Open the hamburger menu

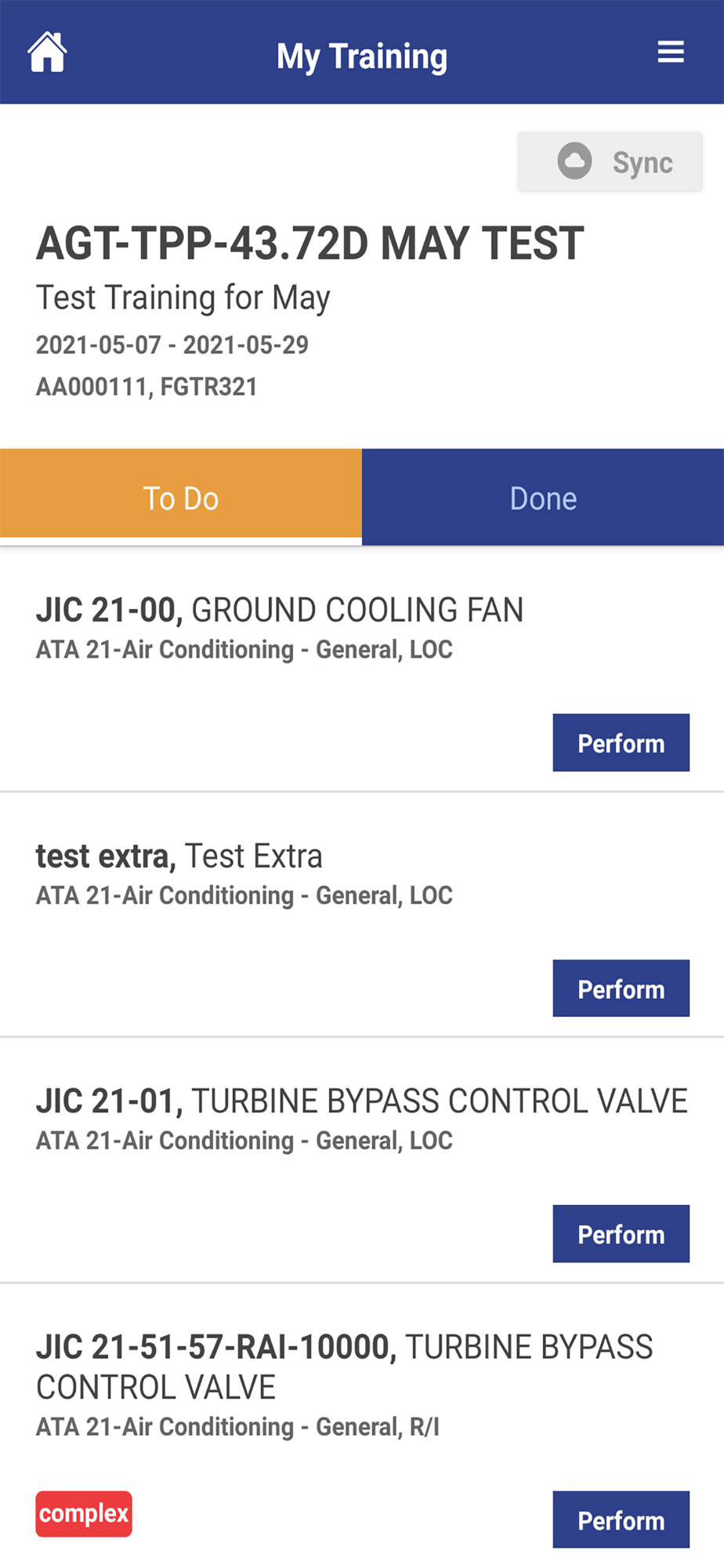(x=671, y=53)
